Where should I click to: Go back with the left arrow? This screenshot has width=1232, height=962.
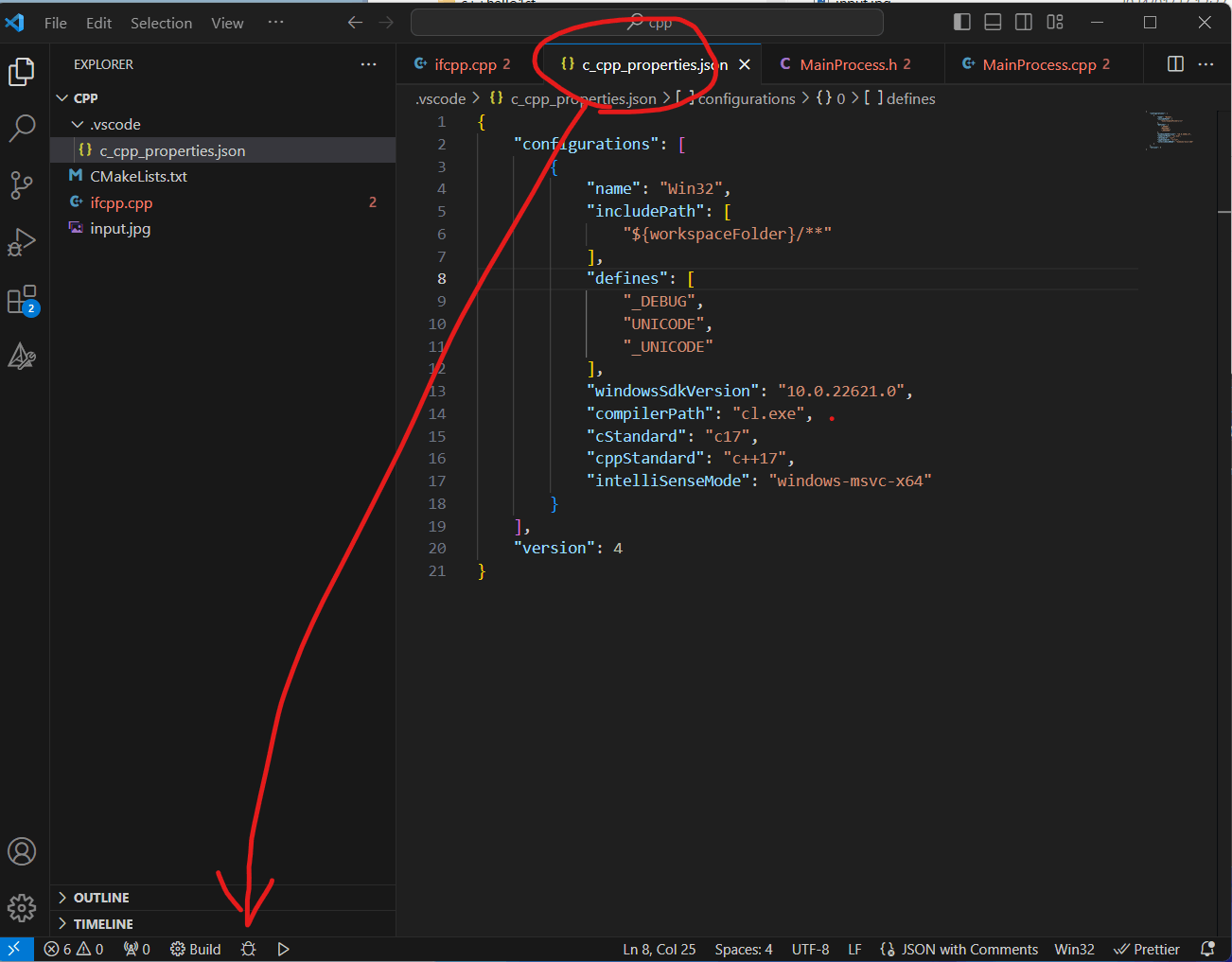pyautogui.click(x=355, y=22)
